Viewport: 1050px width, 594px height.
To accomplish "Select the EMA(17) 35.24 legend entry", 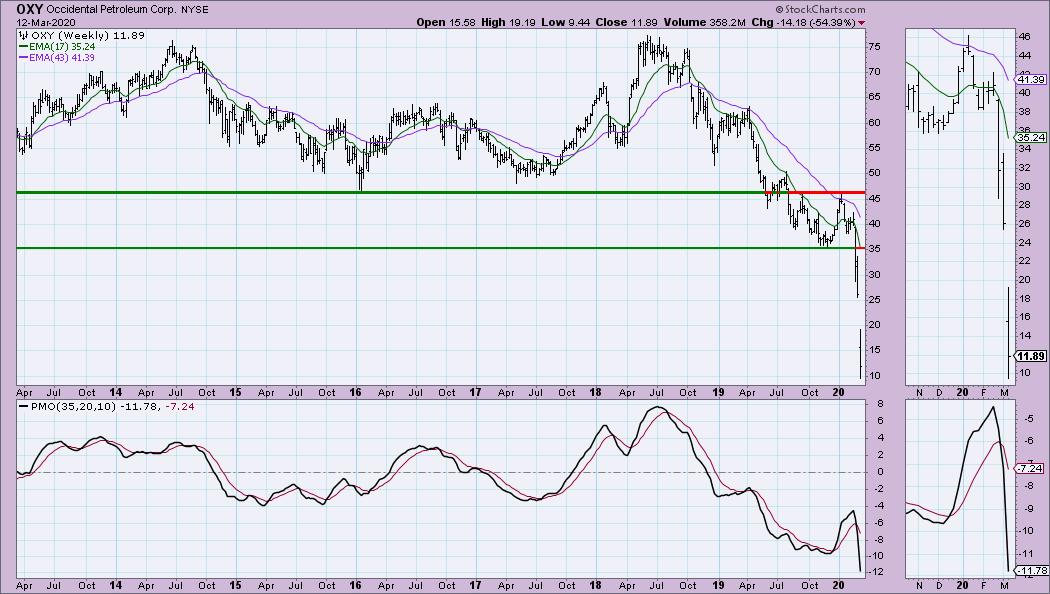I will pyautogui.click(x=57, y=47).
